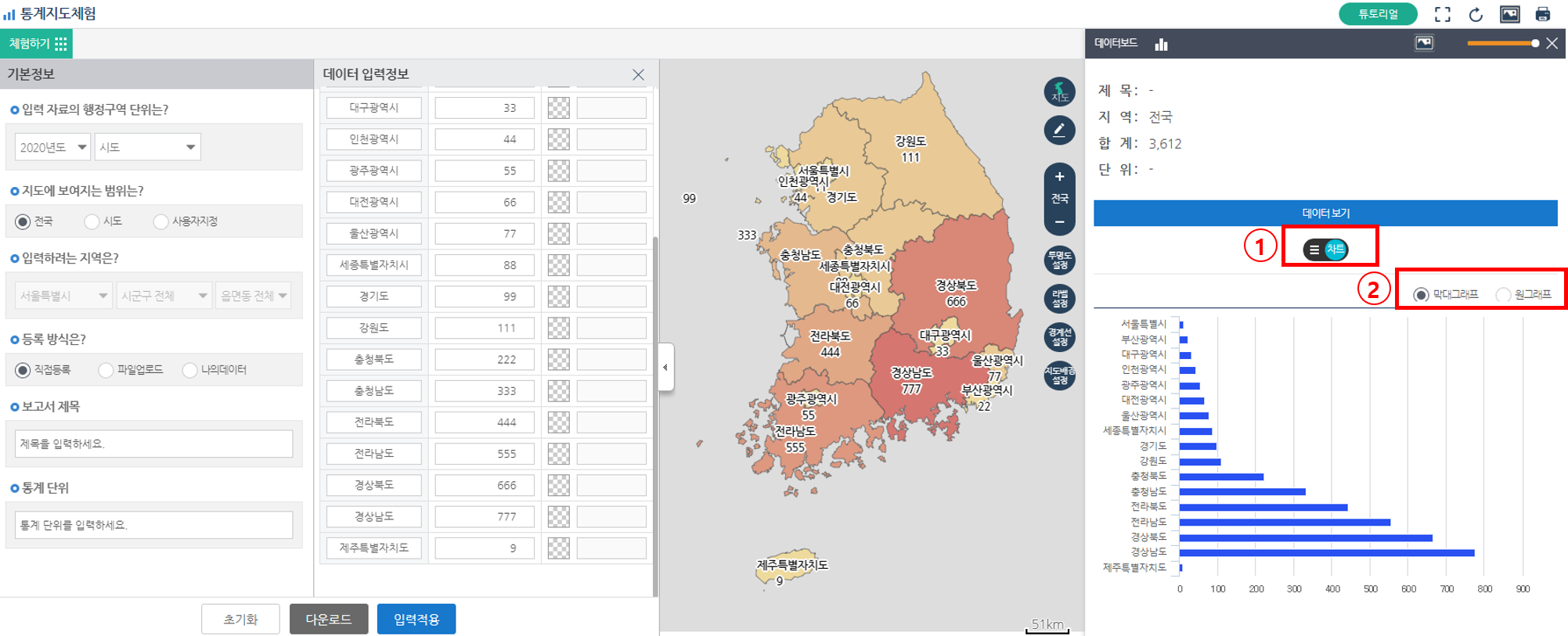This screenshot has height=636, width=1568.
Task: Click the 데이터 보기 button
Action: coord(1325,213)
